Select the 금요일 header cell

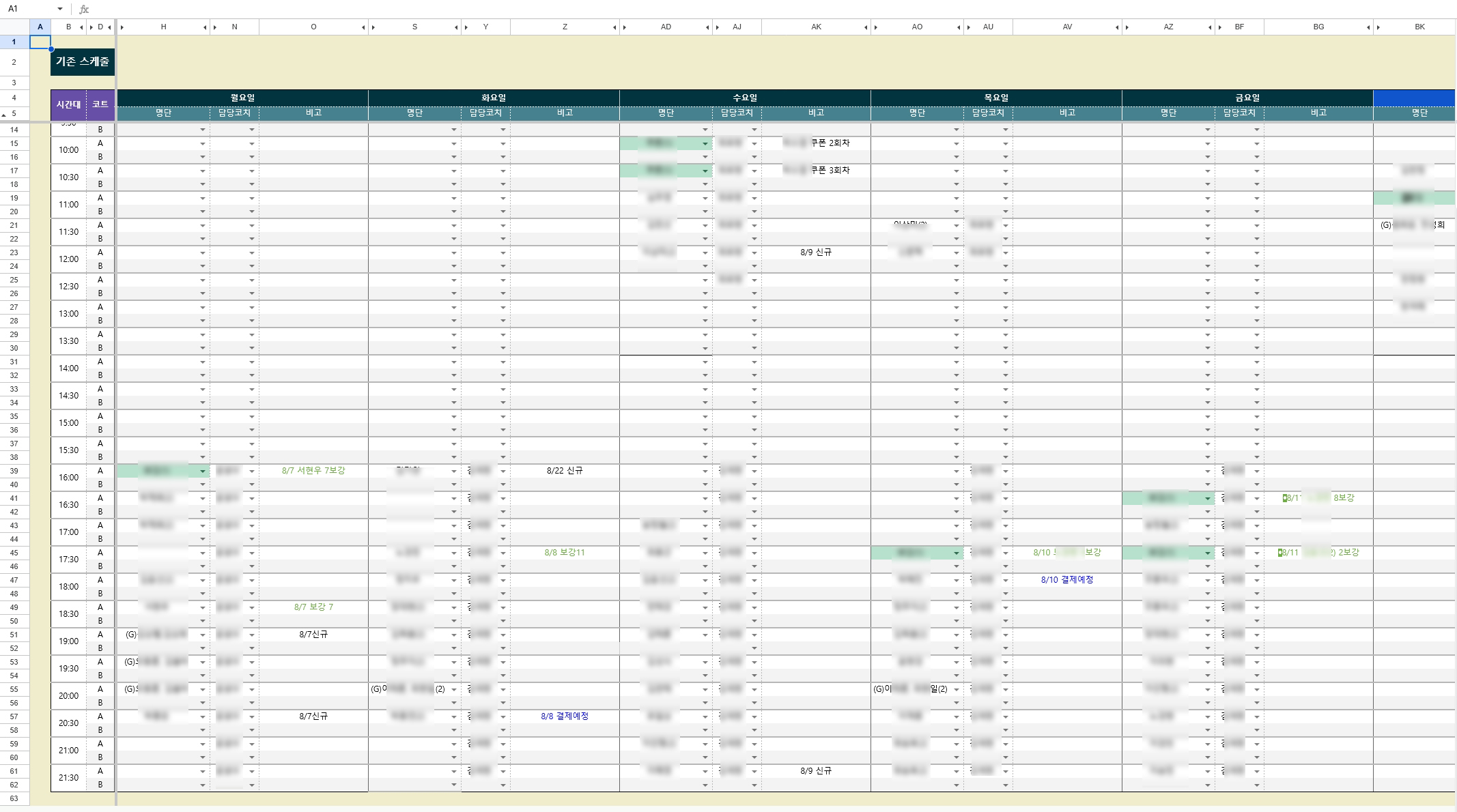[1247, 98]
